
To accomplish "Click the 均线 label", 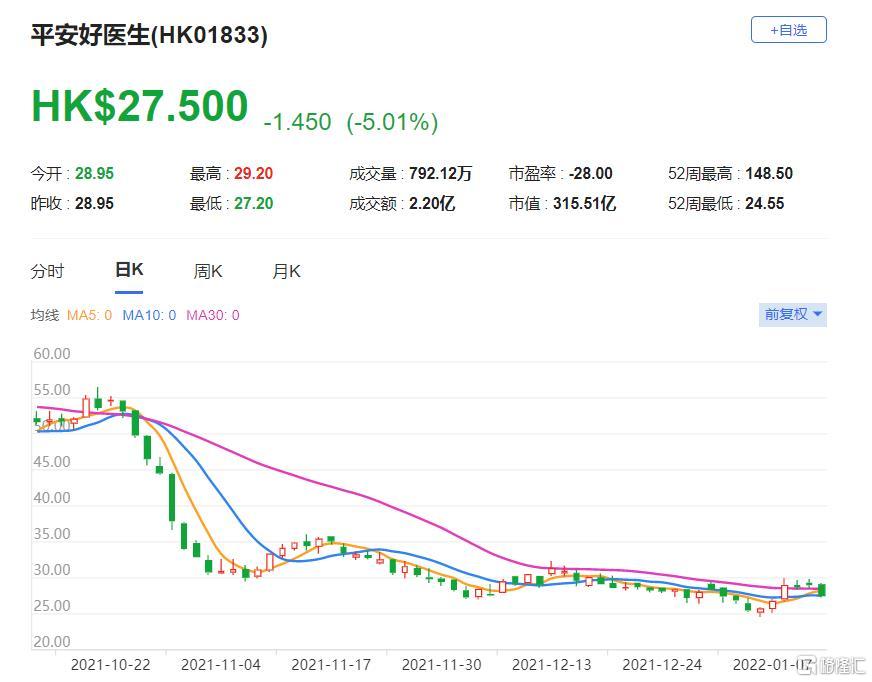I will 45,315.
